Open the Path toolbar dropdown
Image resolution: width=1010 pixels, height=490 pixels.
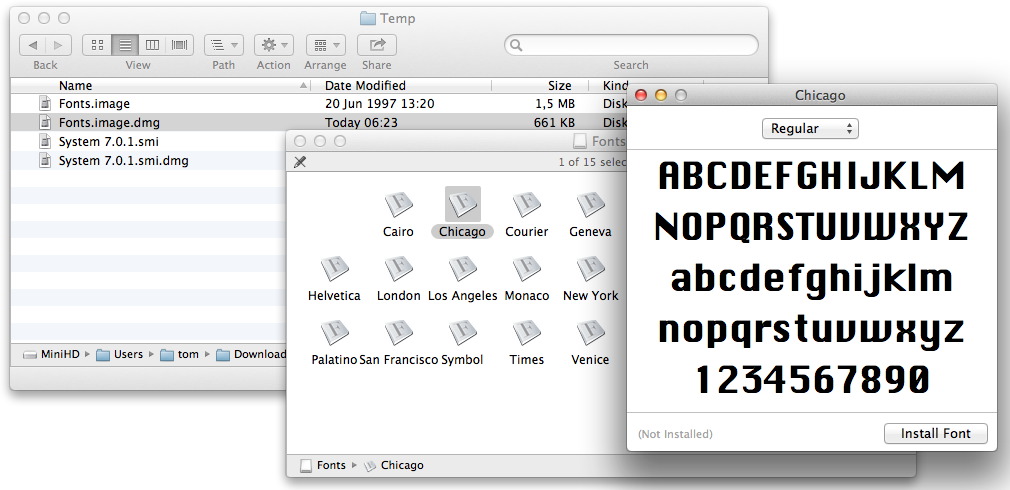pyautogui.click(x=224, y=45)
